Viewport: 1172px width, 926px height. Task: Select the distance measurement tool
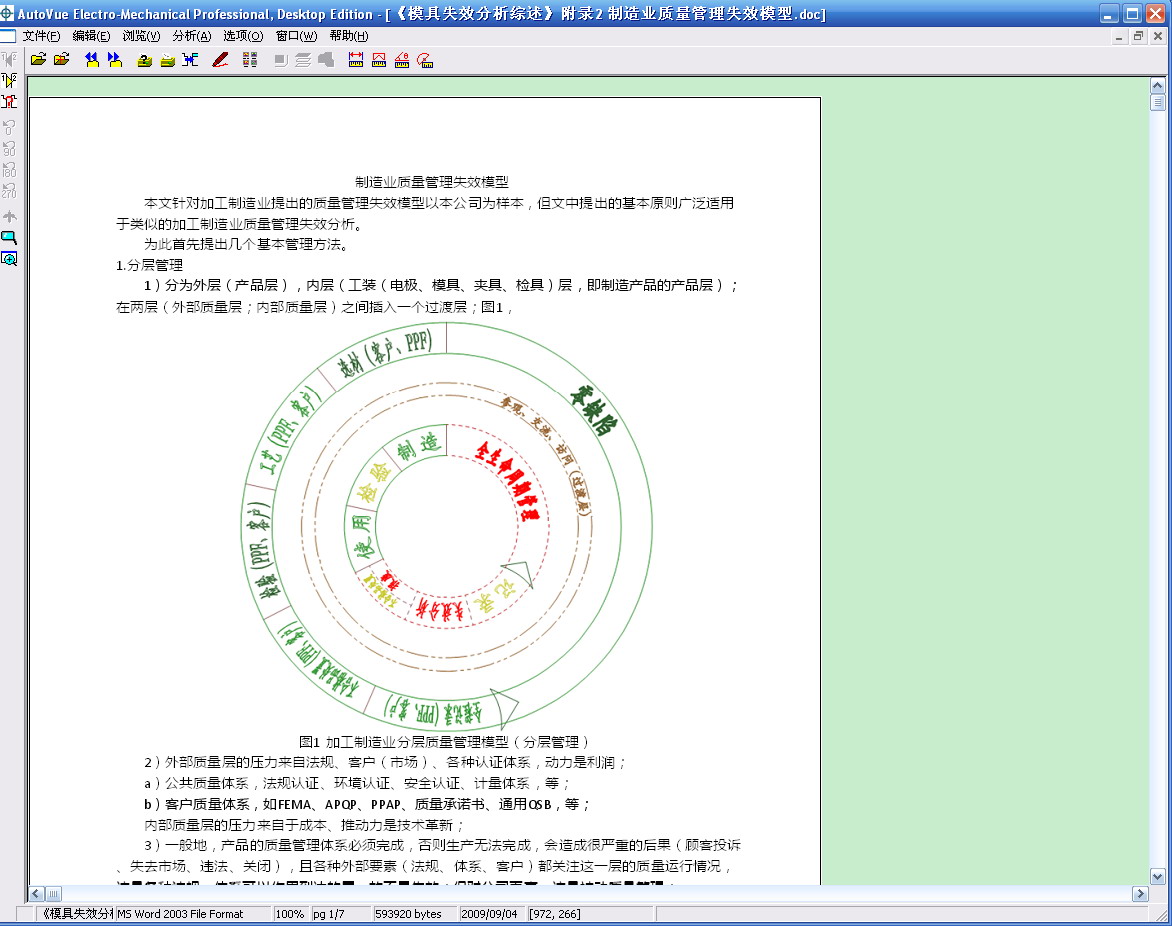356,60
